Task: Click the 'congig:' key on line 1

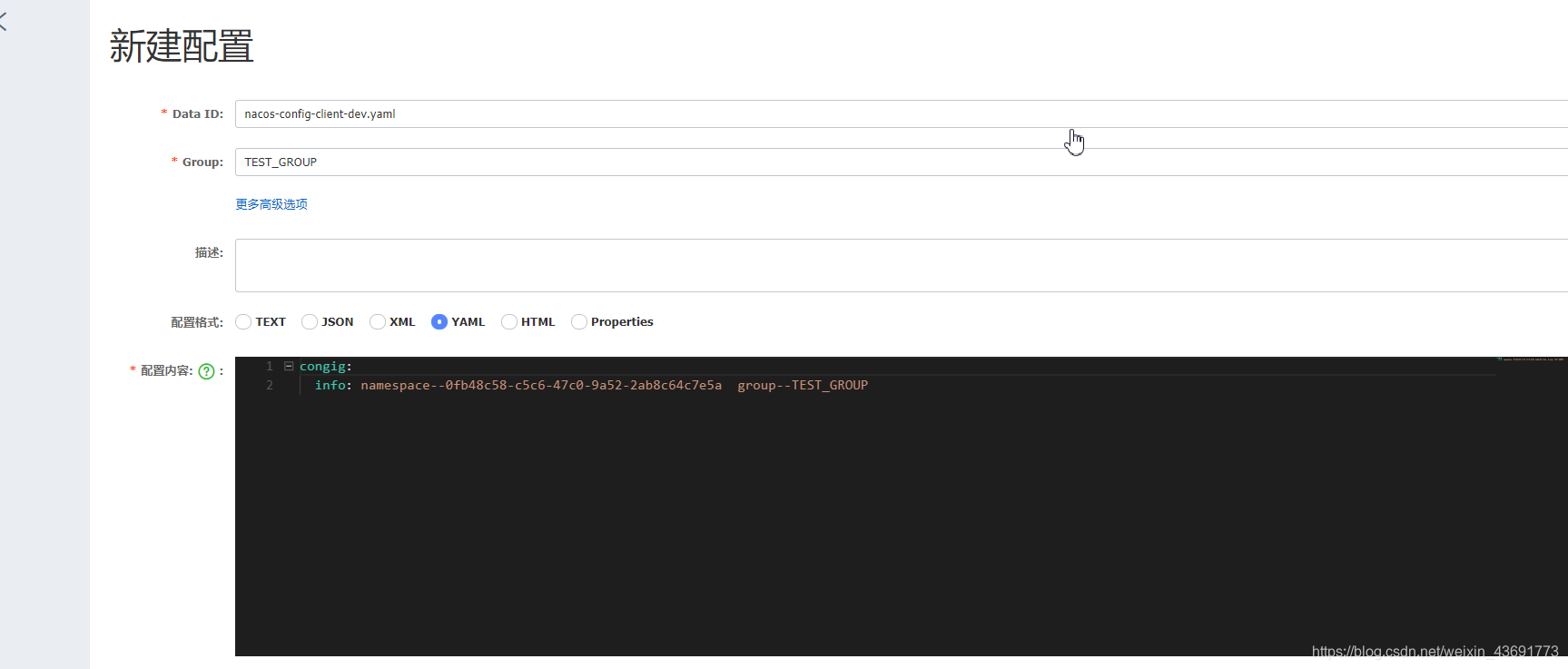Action: click(326, 367)
